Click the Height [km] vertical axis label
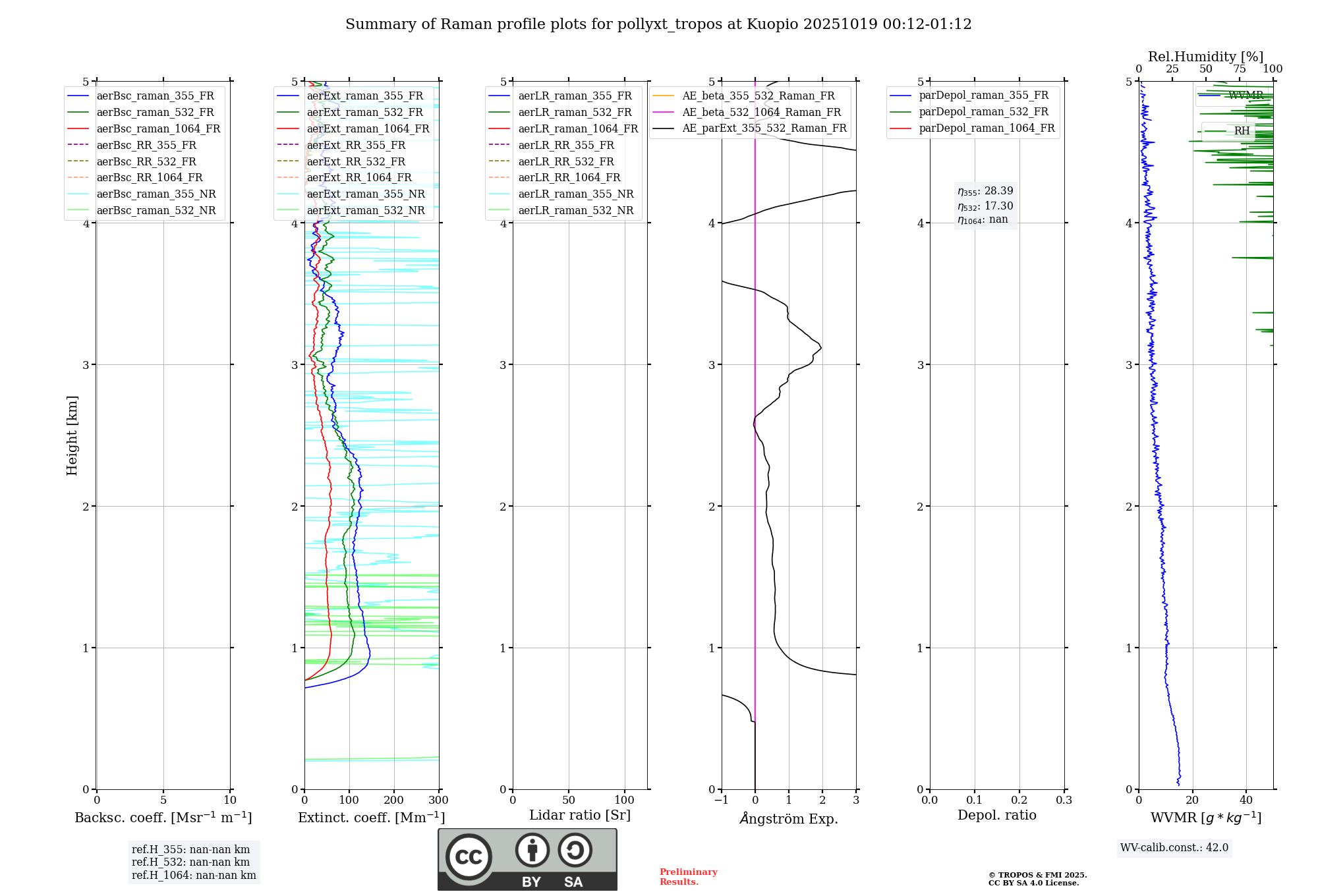This screenshot has height=896, width=1318. [x=72, y=435]
